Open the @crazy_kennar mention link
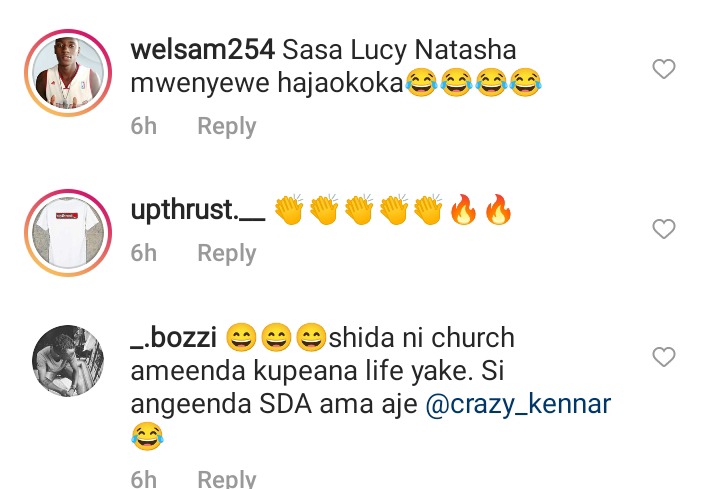Image resolution: width=719 pixels, height=489 pixels. coord(518,404)
